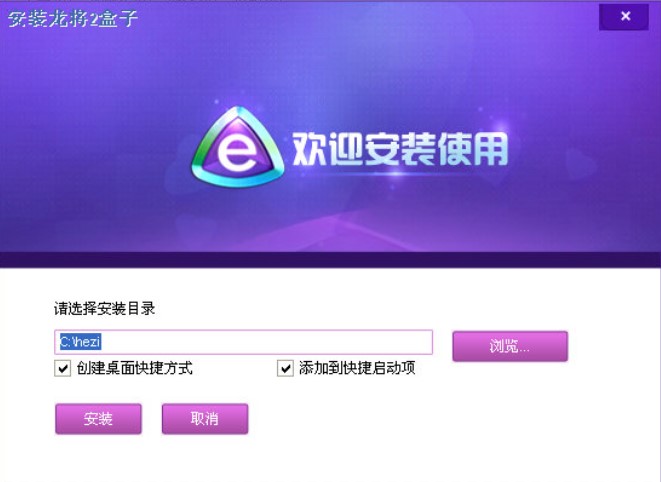Screen dimensions: 661x482
Task: Close the installer with the X button
Action: tap(623, 16)
